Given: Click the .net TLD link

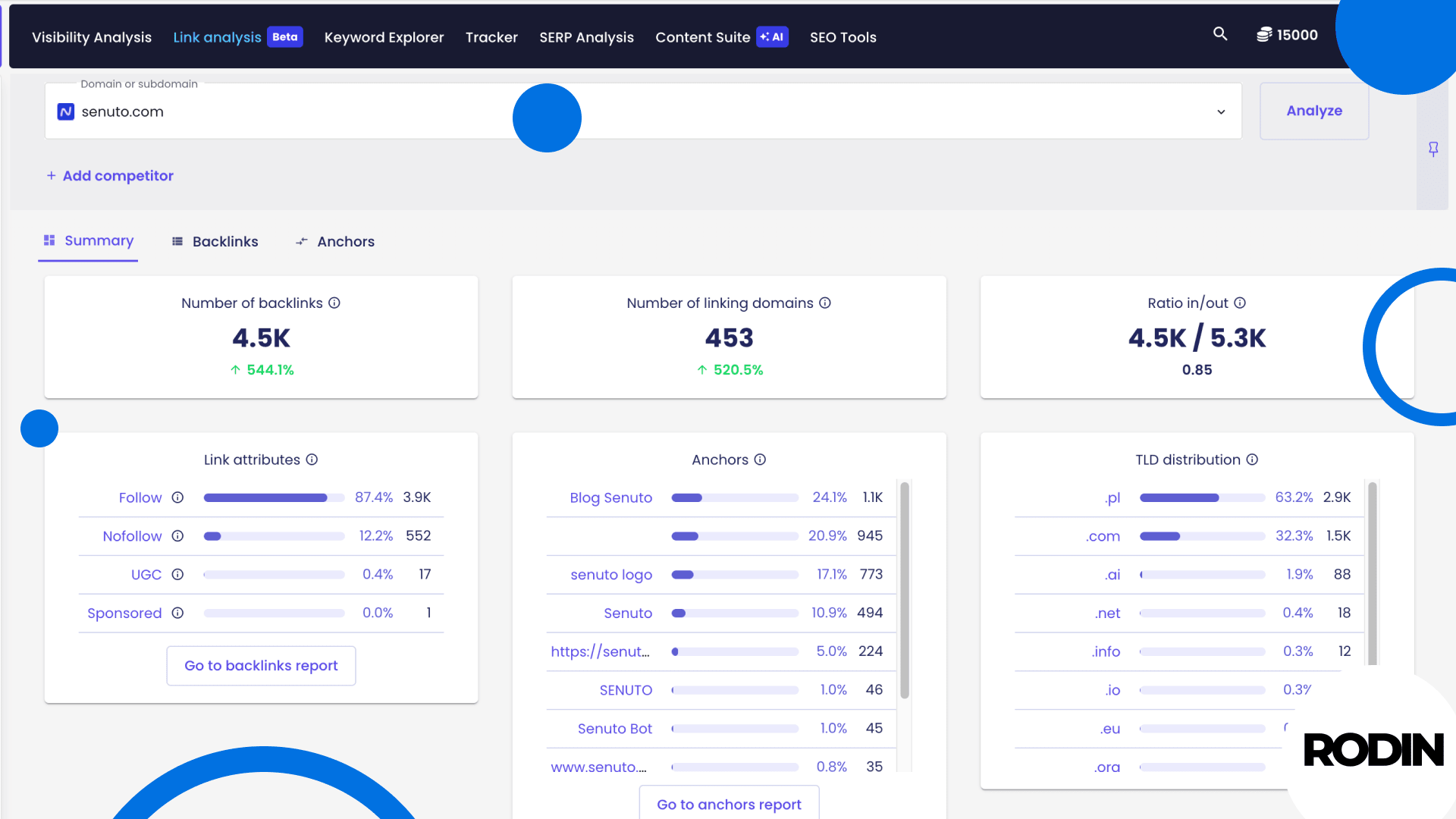Looking at the screenshot, I should click(x=1108, y=613).
